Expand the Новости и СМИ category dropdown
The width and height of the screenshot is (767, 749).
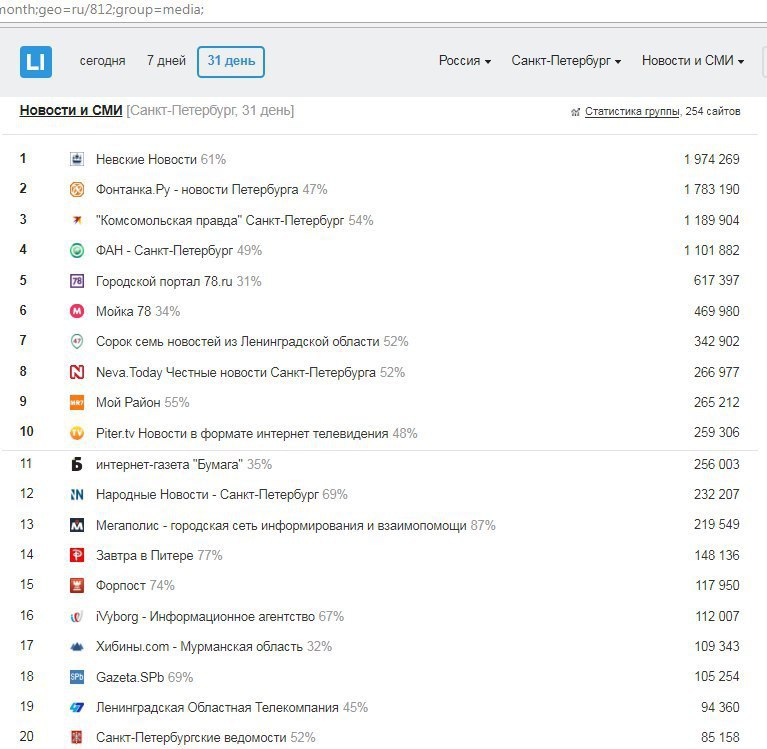pyautogui.click(x=693, y=61)
